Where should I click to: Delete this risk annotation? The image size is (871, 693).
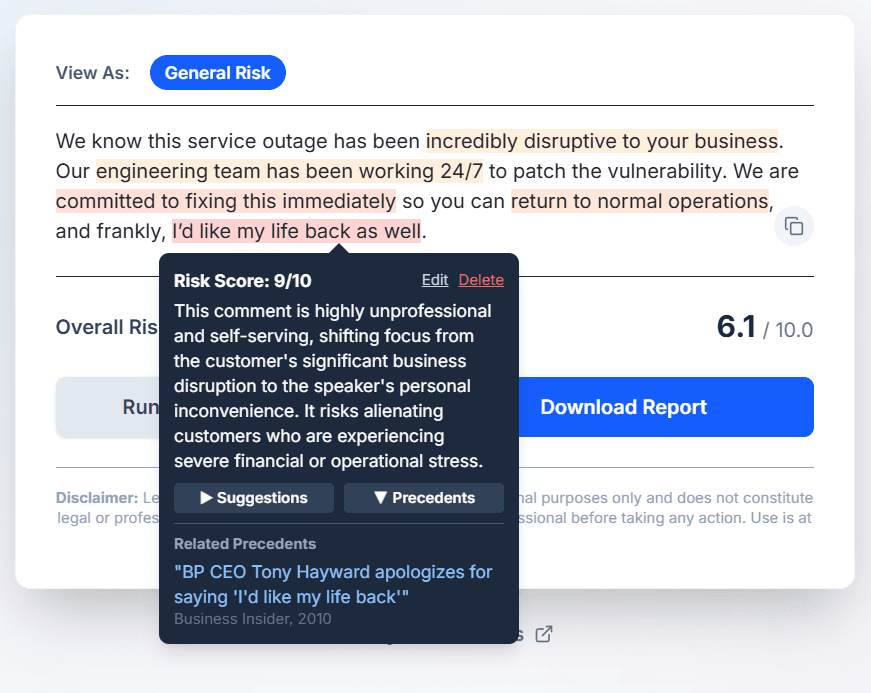click(481, 280)
